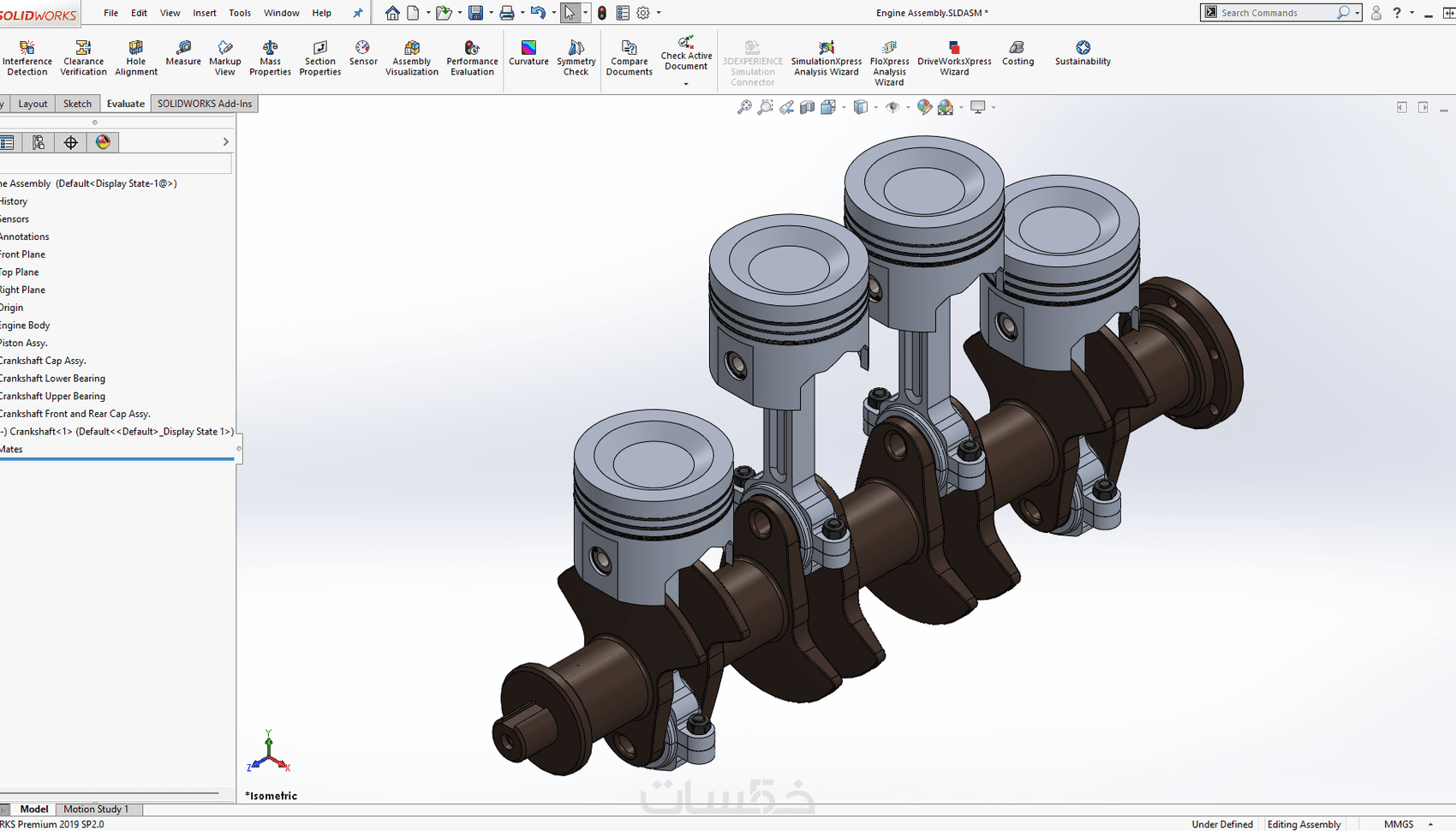Screen dimensions: 1456x831
Task: Expand the Check Active Document dropdown arrow
Action: pos(686,84)
